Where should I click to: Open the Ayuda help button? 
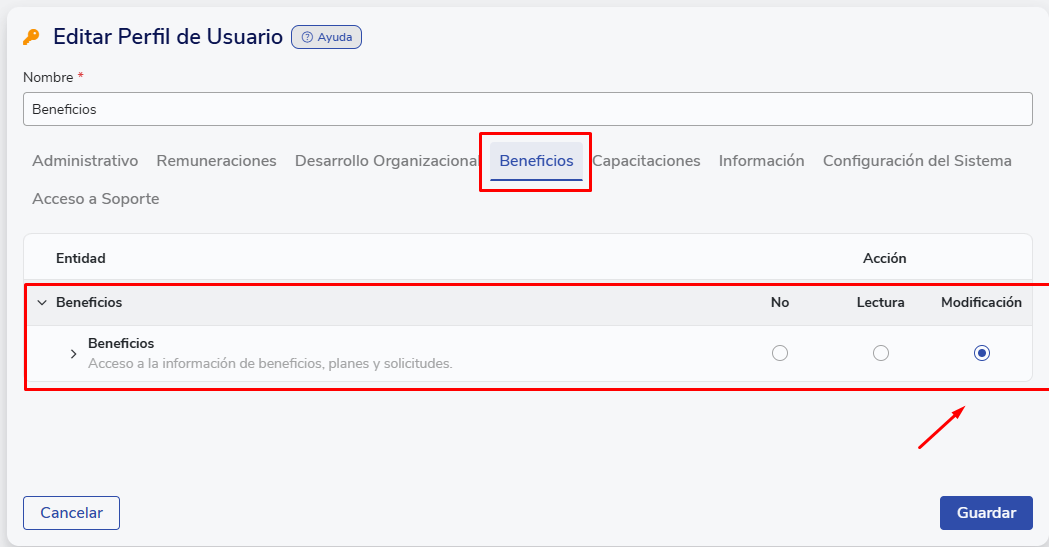(326, 37)
